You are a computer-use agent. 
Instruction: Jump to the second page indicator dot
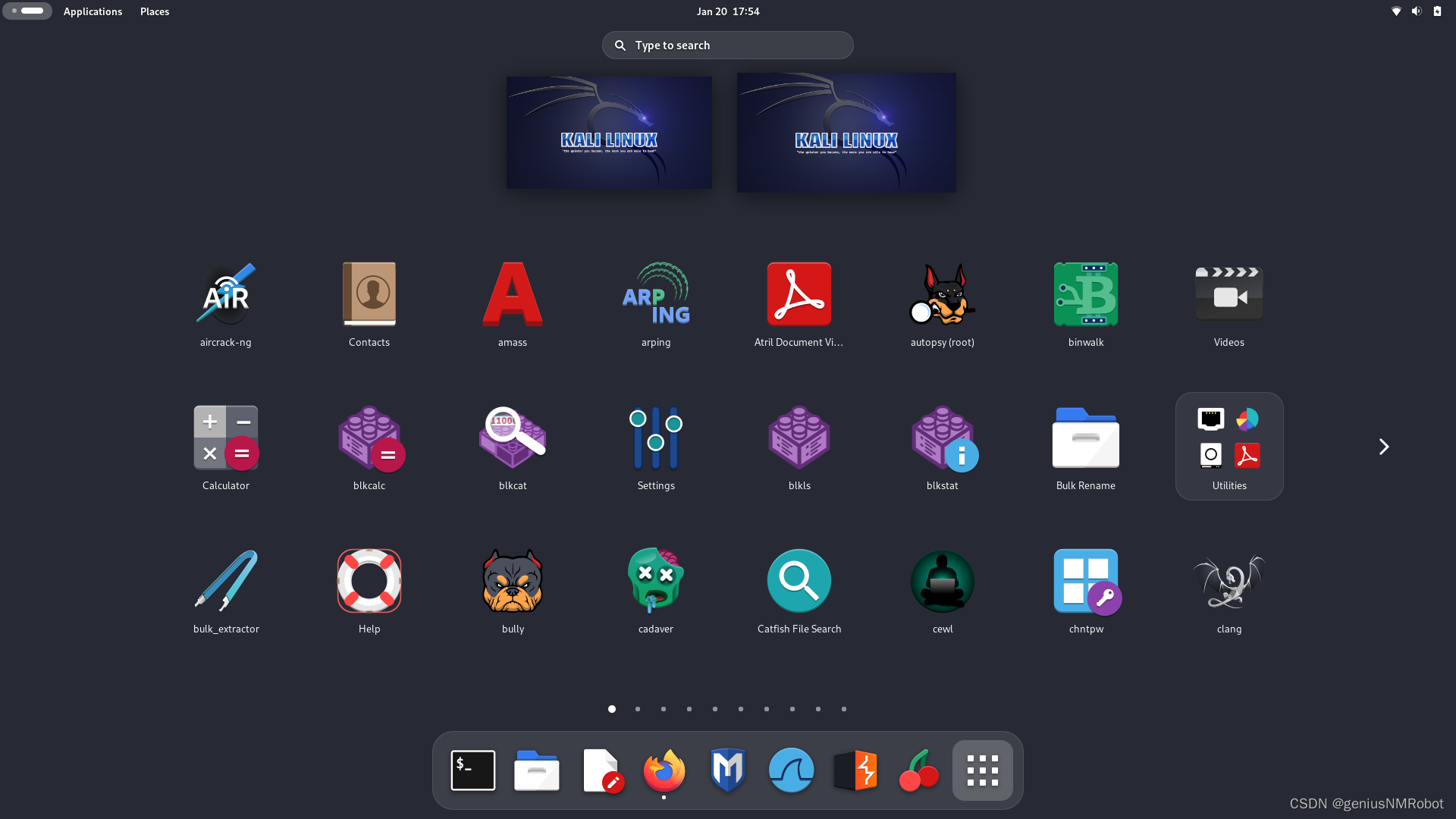[x=637, y=709]
